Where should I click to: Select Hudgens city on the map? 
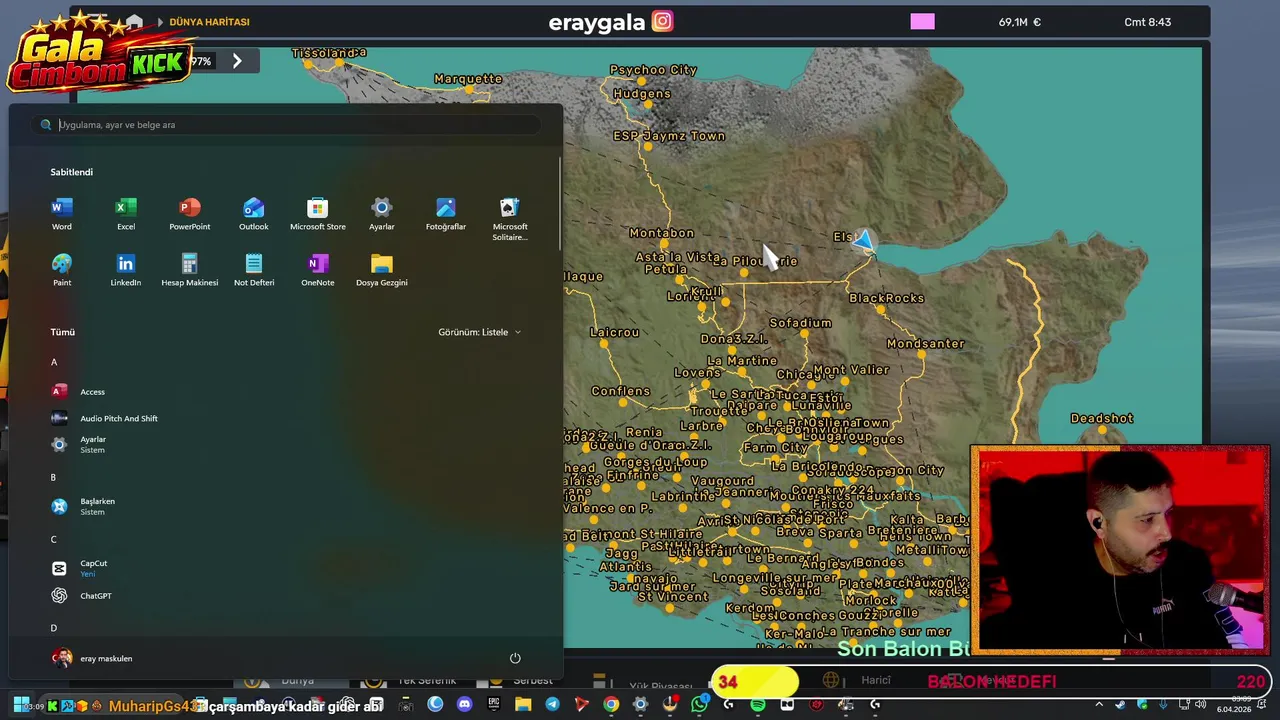click(642, 94)
